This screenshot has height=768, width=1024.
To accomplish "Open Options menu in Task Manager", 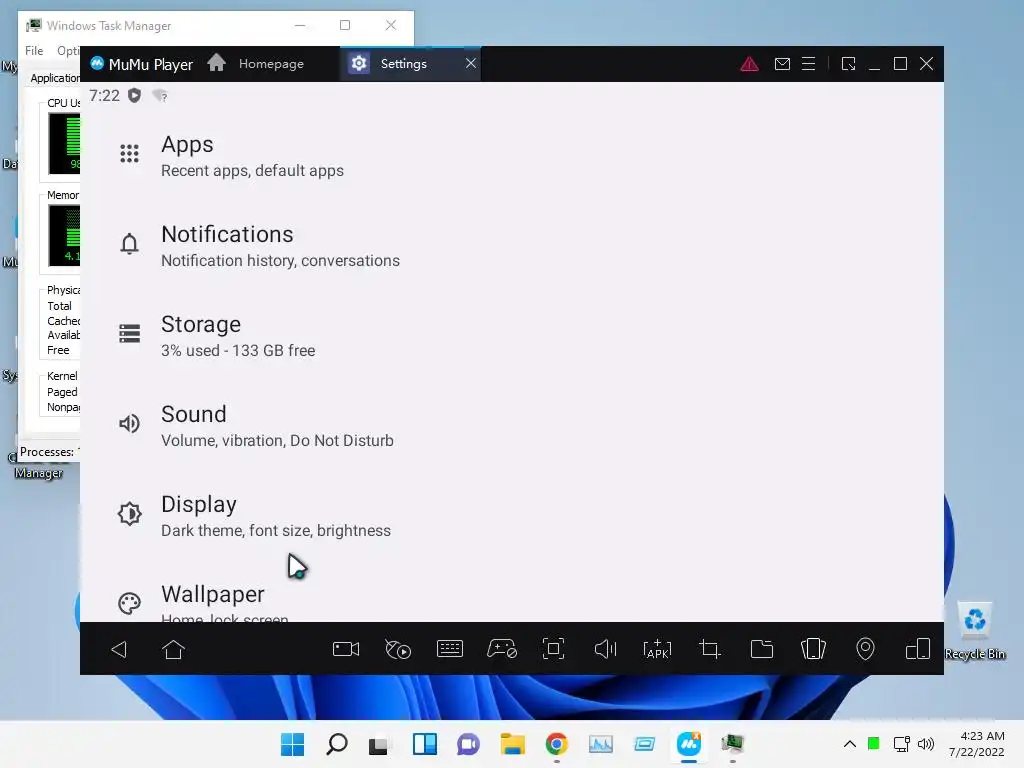I will pyautogui.click(x=68, y=50).
